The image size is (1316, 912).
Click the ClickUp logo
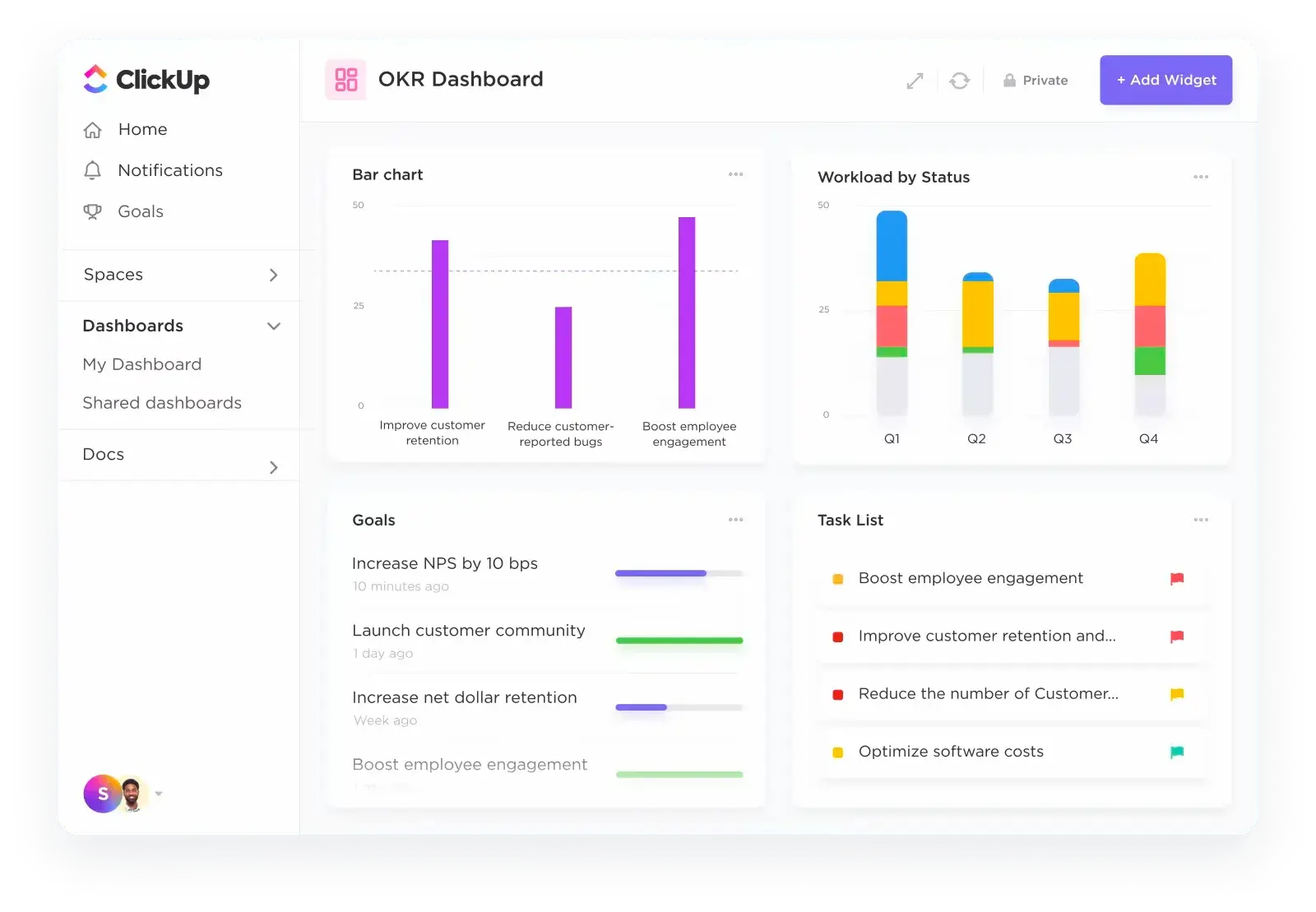[x=145, y=80]
